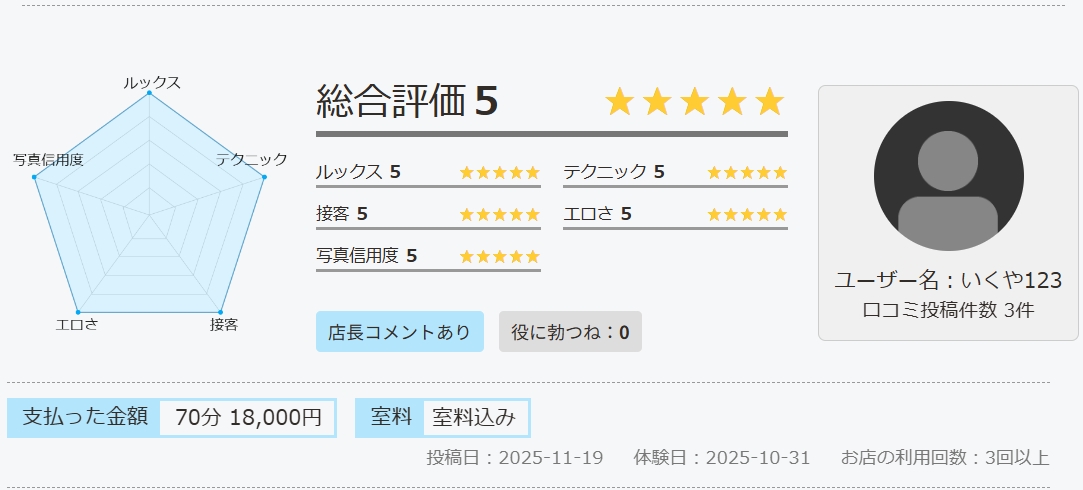Screen dimensions: 1083x490
Task: Click the 体験日 2025-10-31 text
Action: [x=721, y=458]
